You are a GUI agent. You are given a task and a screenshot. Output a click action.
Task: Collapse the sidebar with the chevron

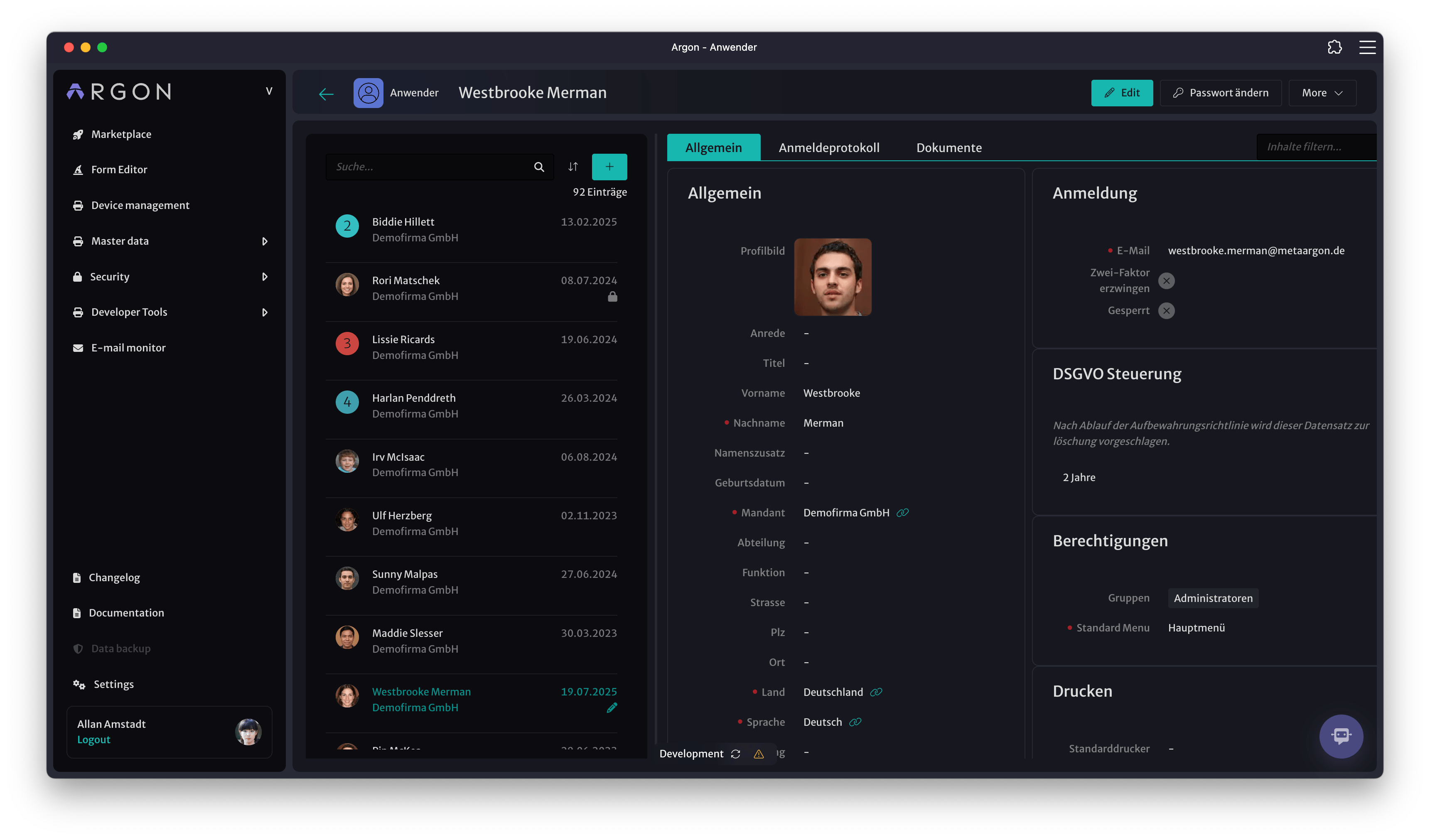pos(269,91)
